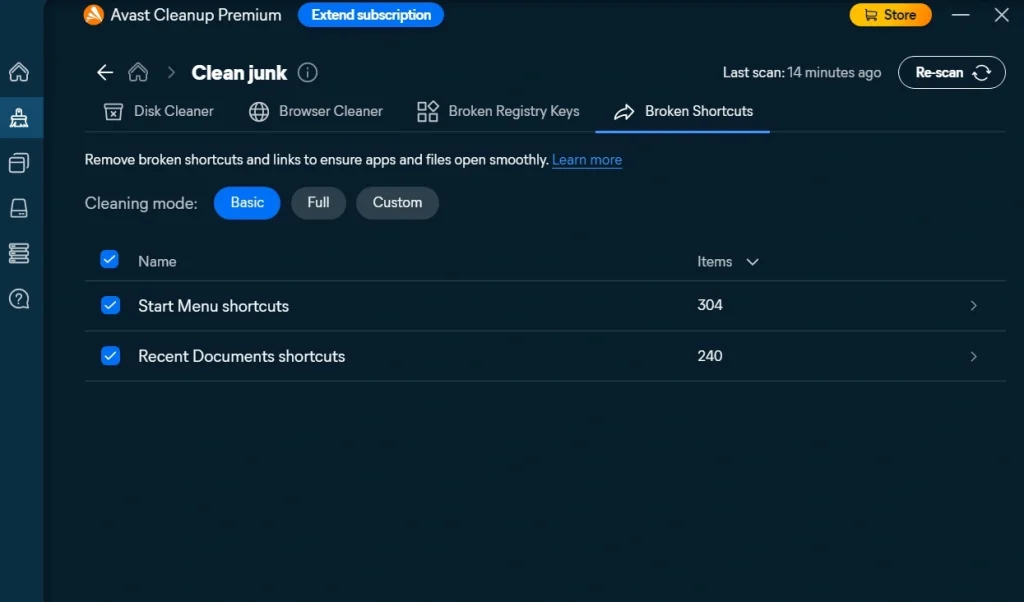Click the Broken Shortcuts arrow icon

click(x=624, y=112)
